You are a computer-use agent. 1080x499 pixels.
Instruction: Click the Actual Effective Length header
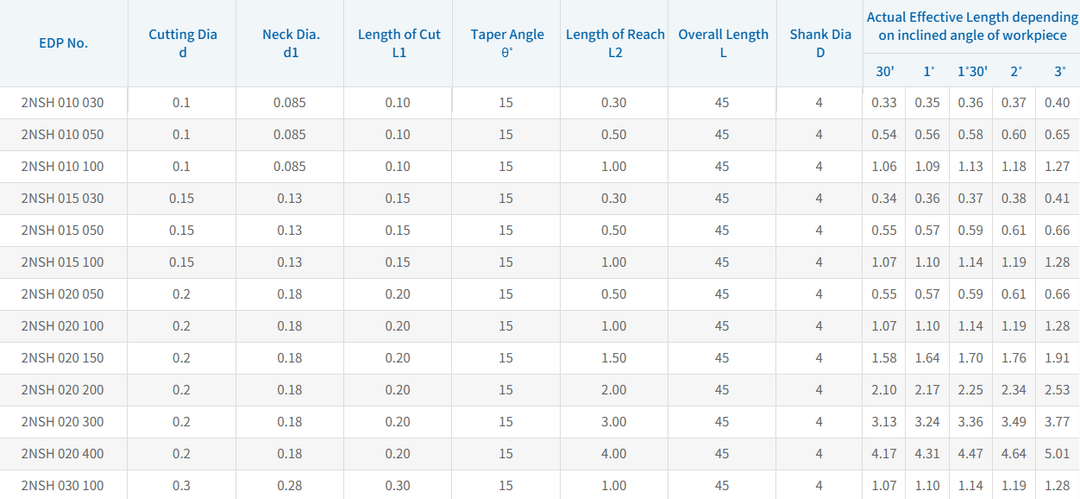coord(971,26)
